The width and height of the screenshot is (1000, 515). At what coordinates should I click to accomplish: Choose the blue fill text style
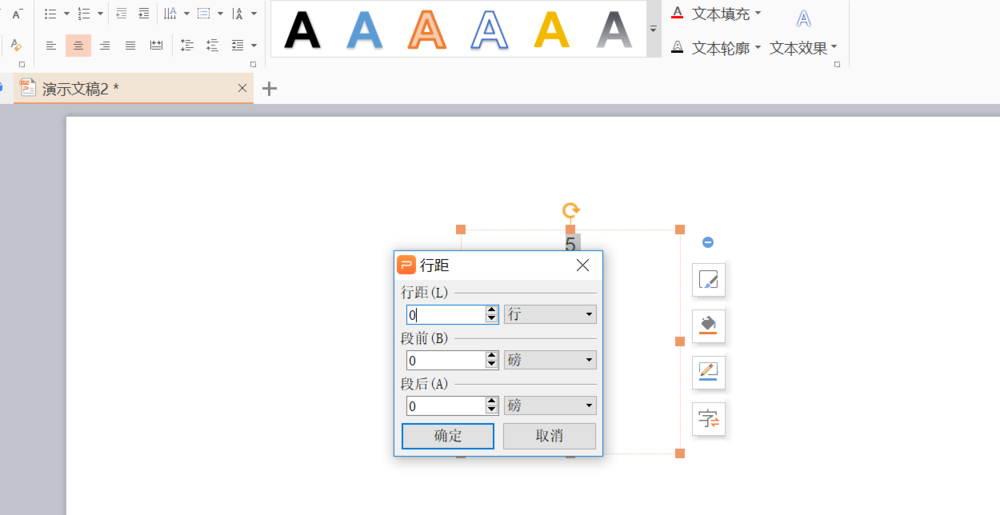point(365,30)
